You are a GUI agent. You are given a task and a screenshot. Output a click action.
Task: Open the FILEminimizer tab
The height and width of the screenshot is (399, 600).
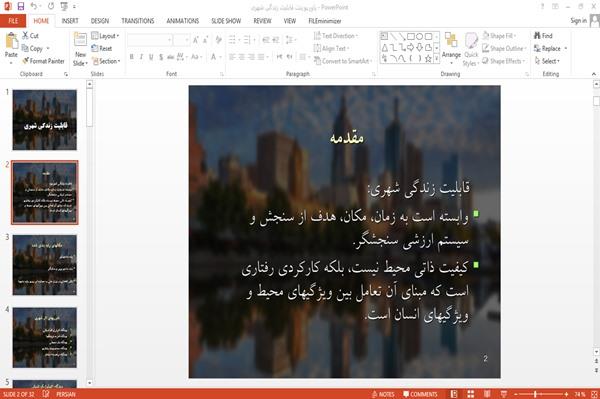[324, 21]
